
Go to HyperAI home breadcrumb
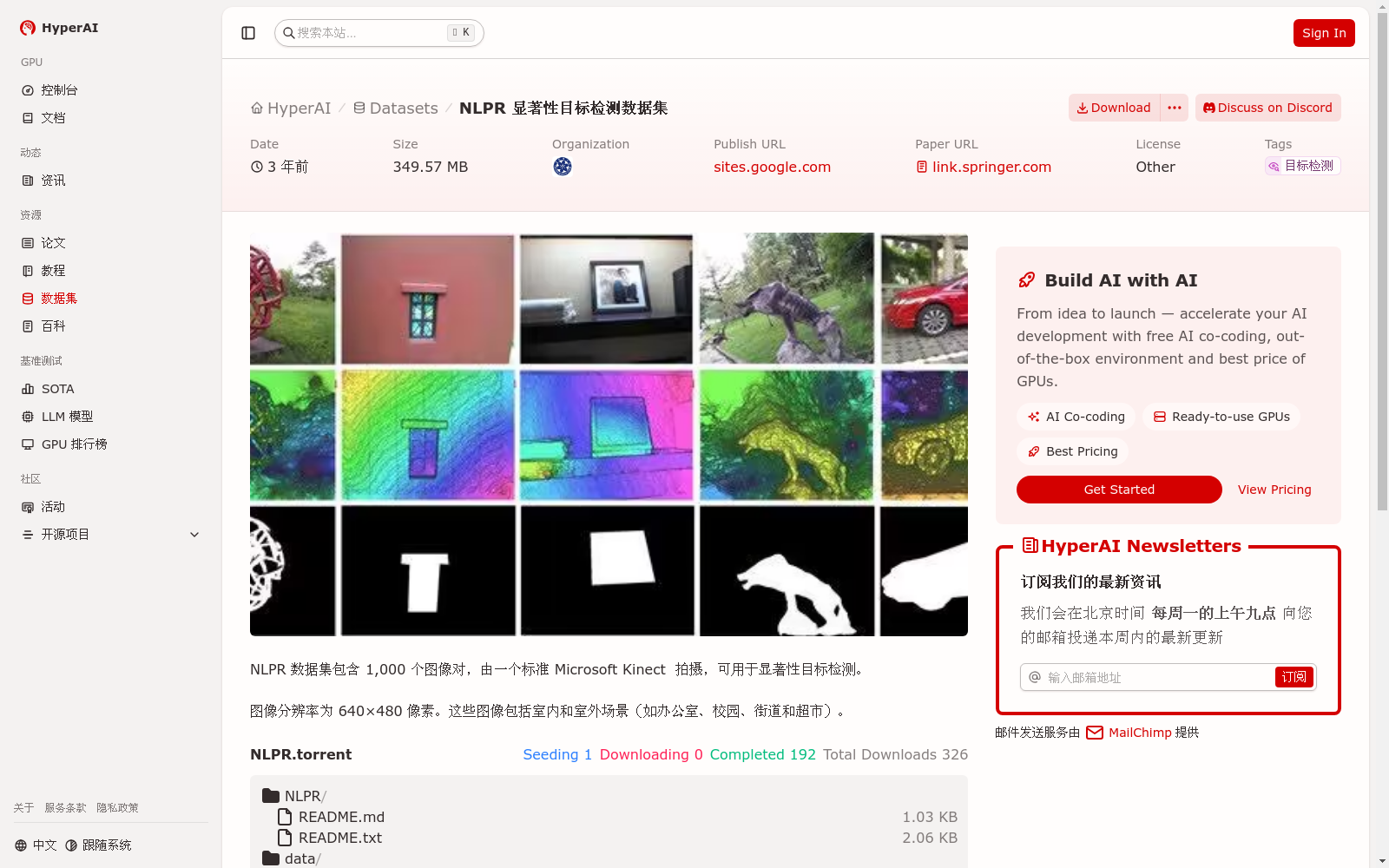click(x=291, y=108)
